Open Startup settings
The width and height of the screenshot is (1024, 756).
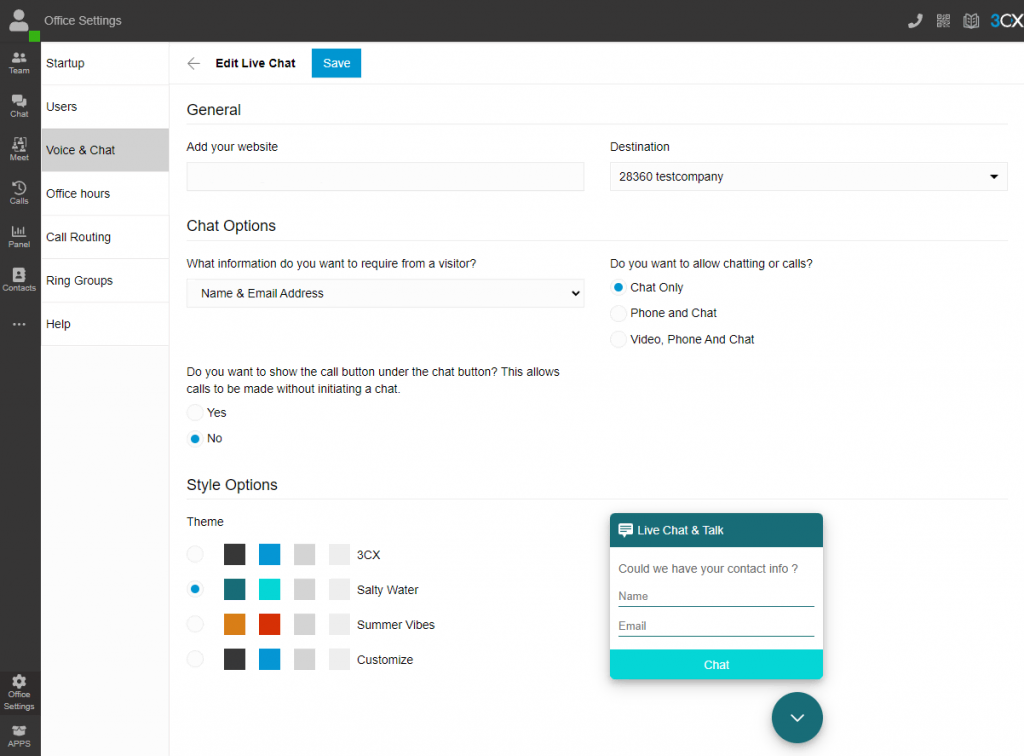click(x=104, y=63)
